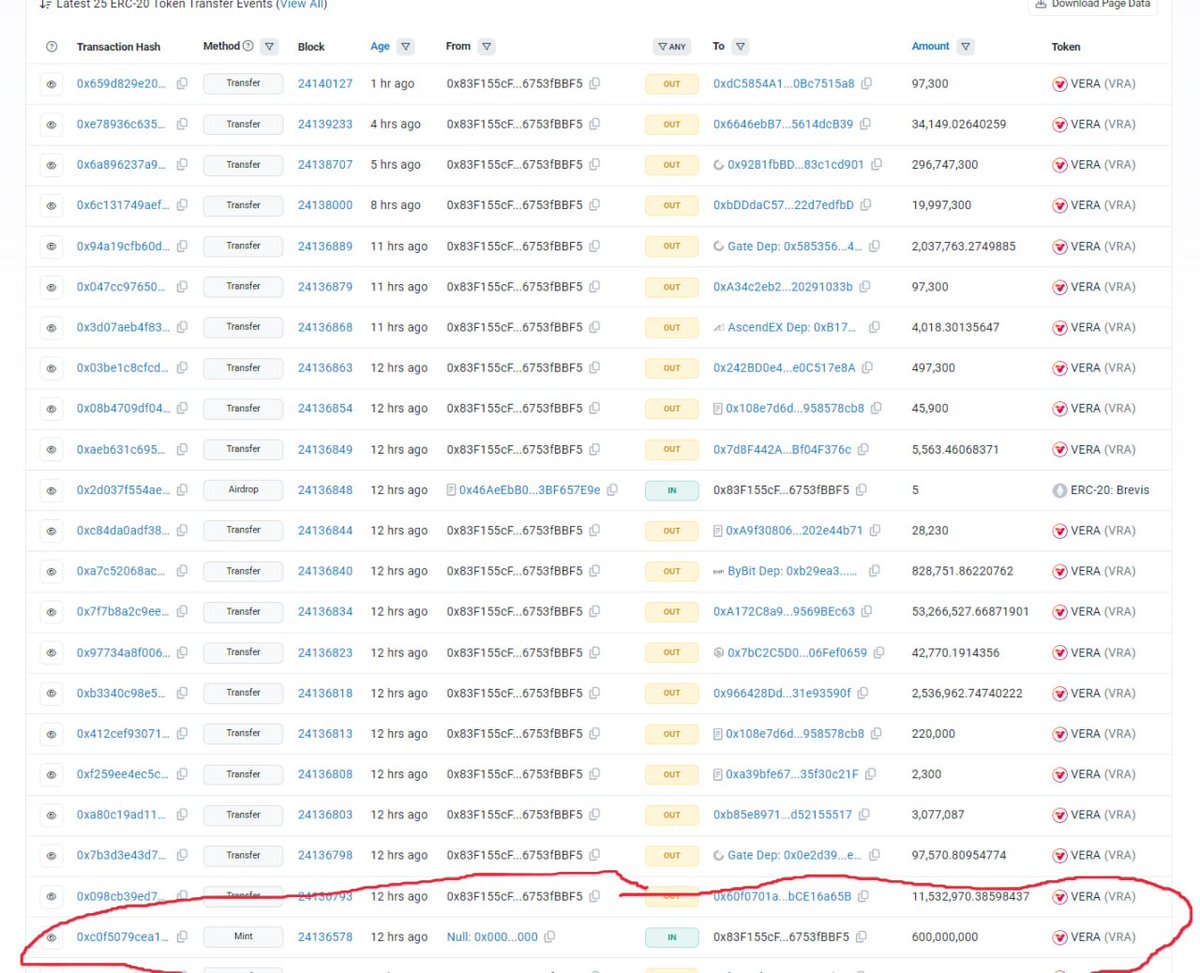Open contract 0x108e7d6d...958578cb8 in block 24136854 row

(795, 408)
